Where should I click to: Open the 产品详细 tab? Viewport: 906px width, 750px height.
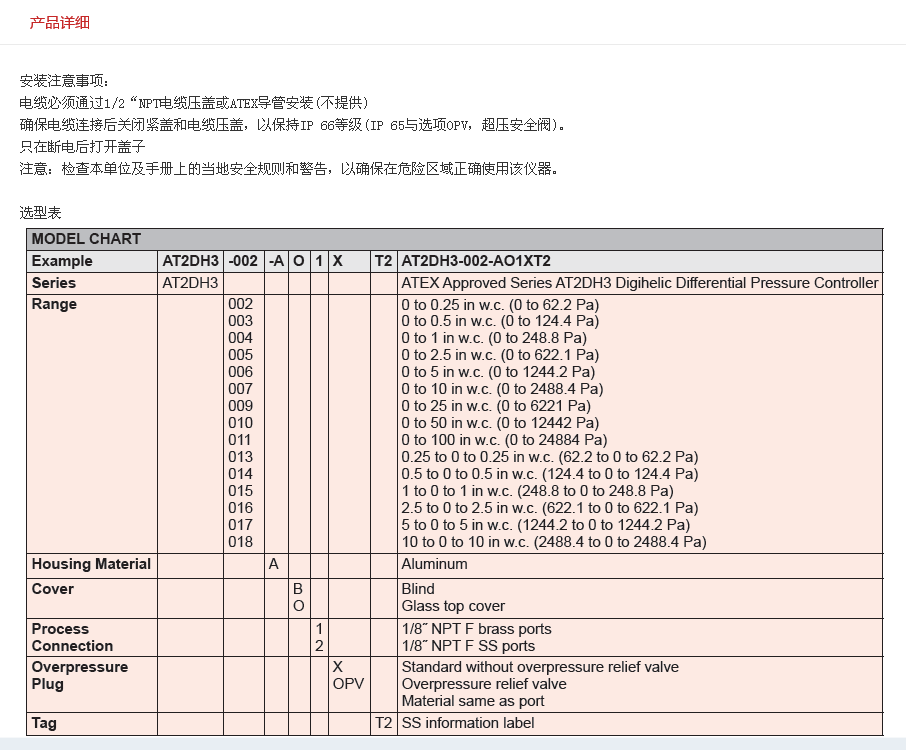[60, 23]
